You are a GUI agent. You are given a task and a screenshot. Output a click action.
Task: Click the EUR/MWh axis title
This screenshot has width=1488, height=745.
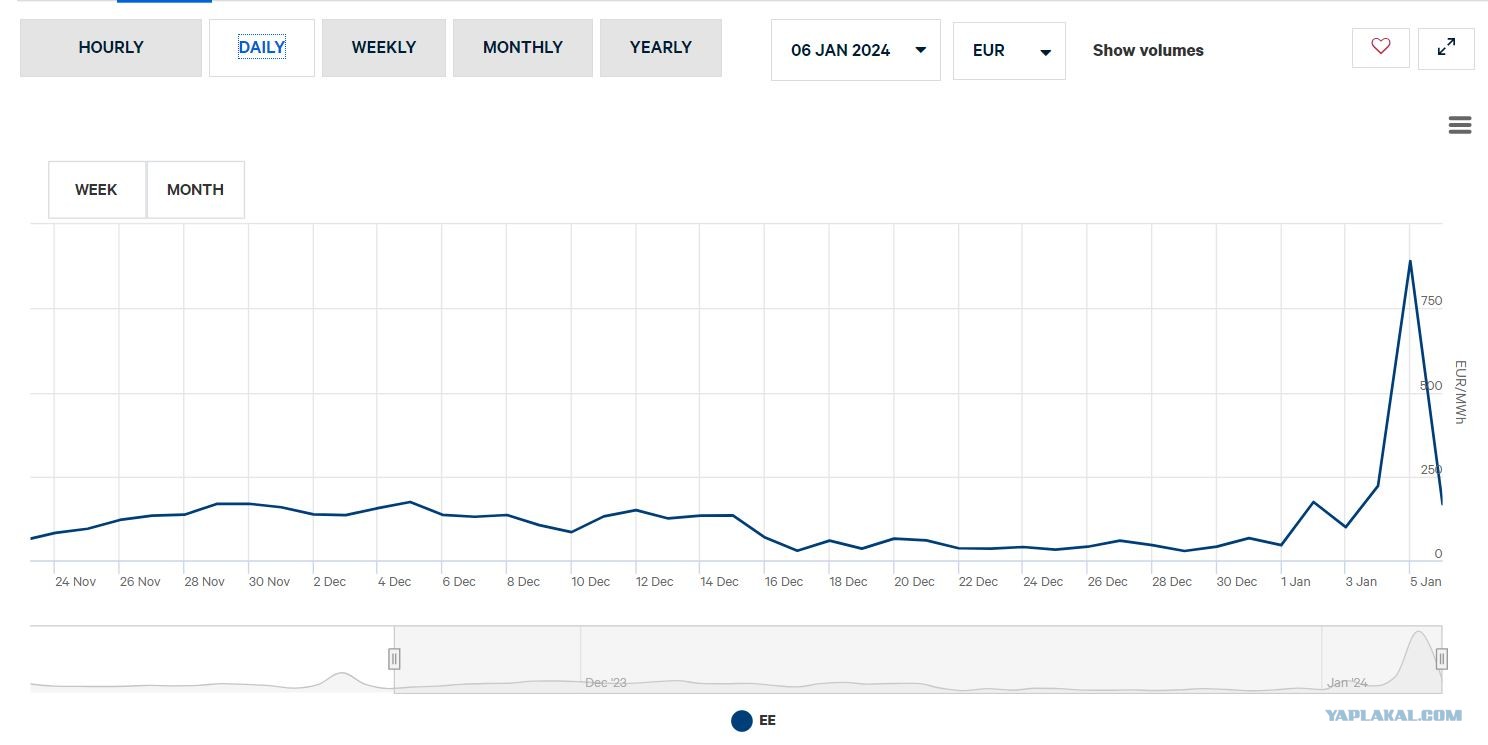click(x=1460, y=392)
